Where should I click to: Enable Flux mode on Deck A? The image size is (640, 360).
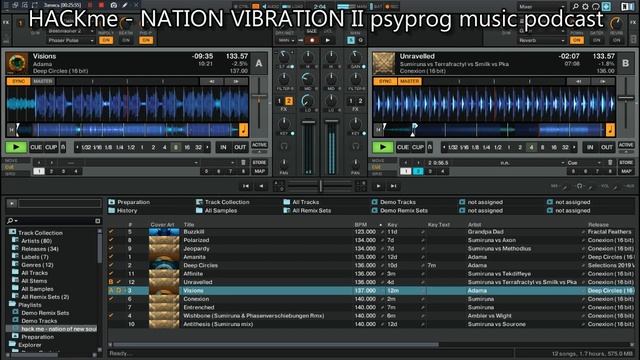pyautogui.click(x=63, y=147)
